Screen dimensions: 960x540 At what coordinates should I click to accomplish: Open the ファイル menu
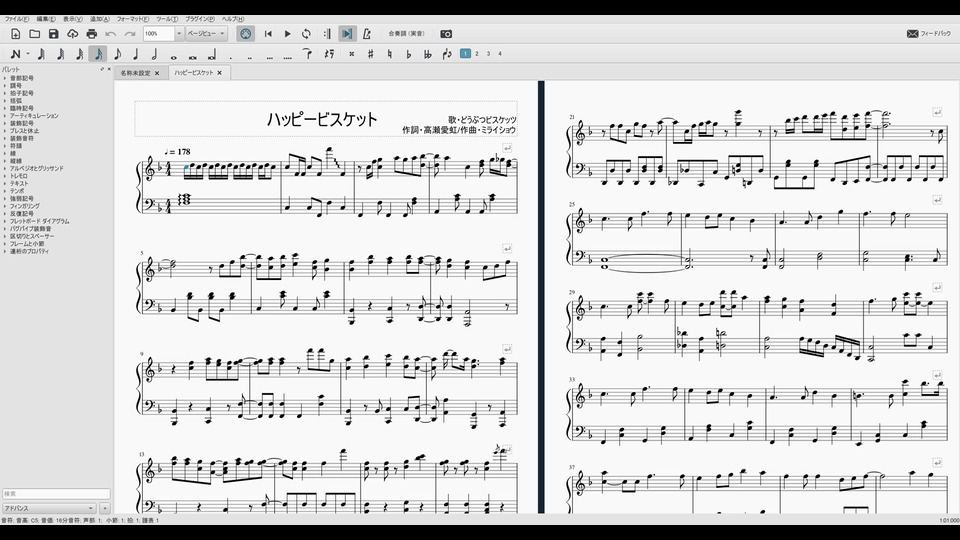point(17,19)
